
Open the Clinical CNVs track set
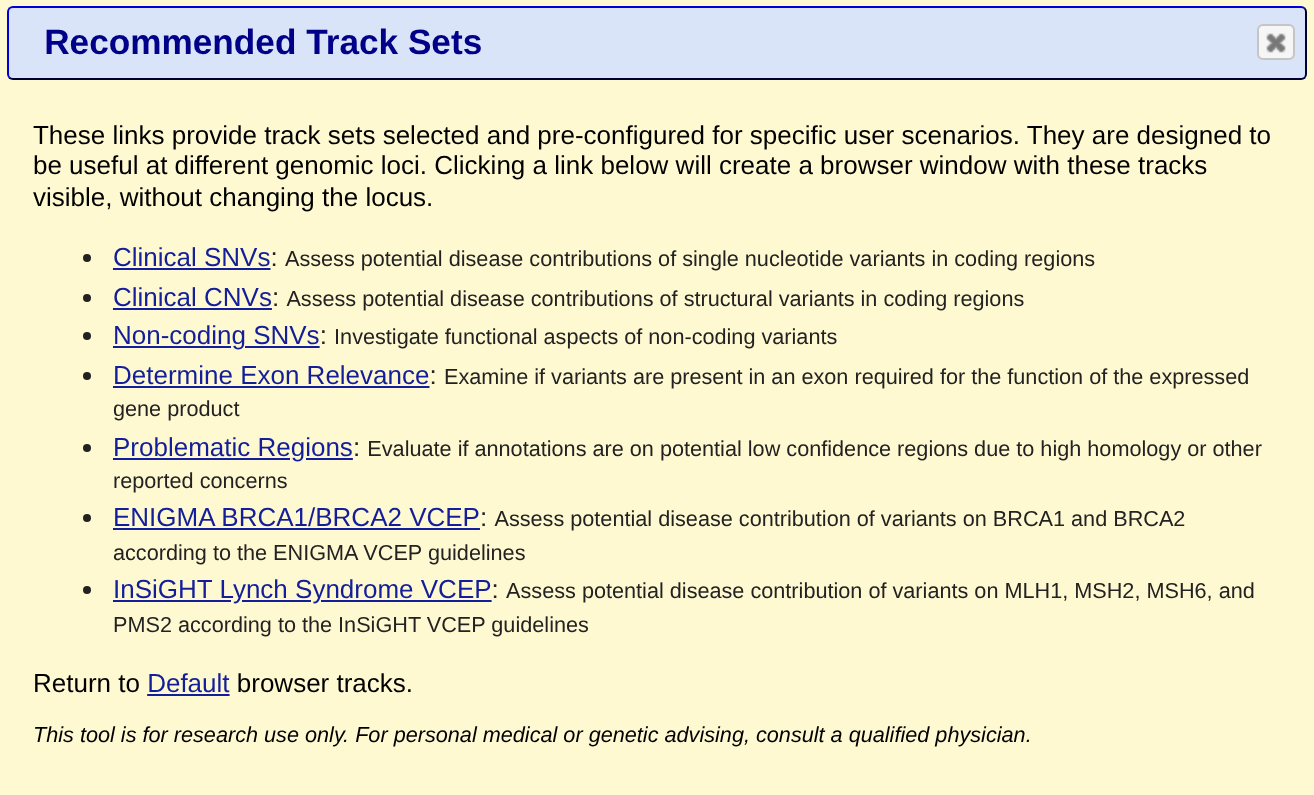[x=192, y=298]
